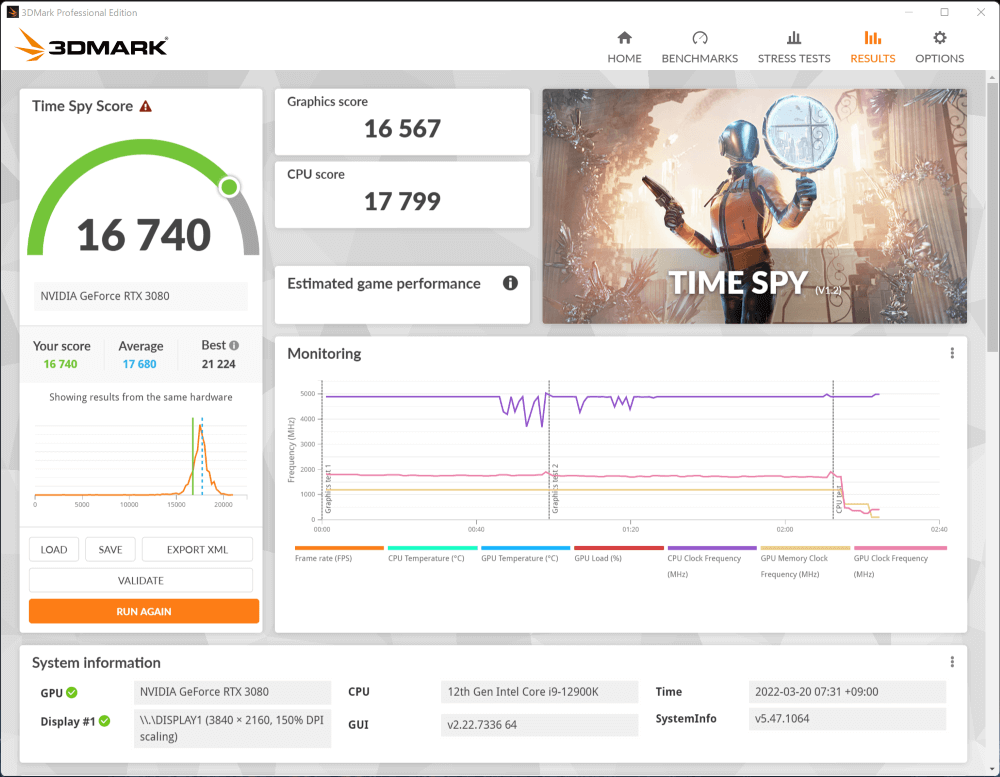Click RUN AGAIN button
1000x777 pixels.
[x=144, y=611]
